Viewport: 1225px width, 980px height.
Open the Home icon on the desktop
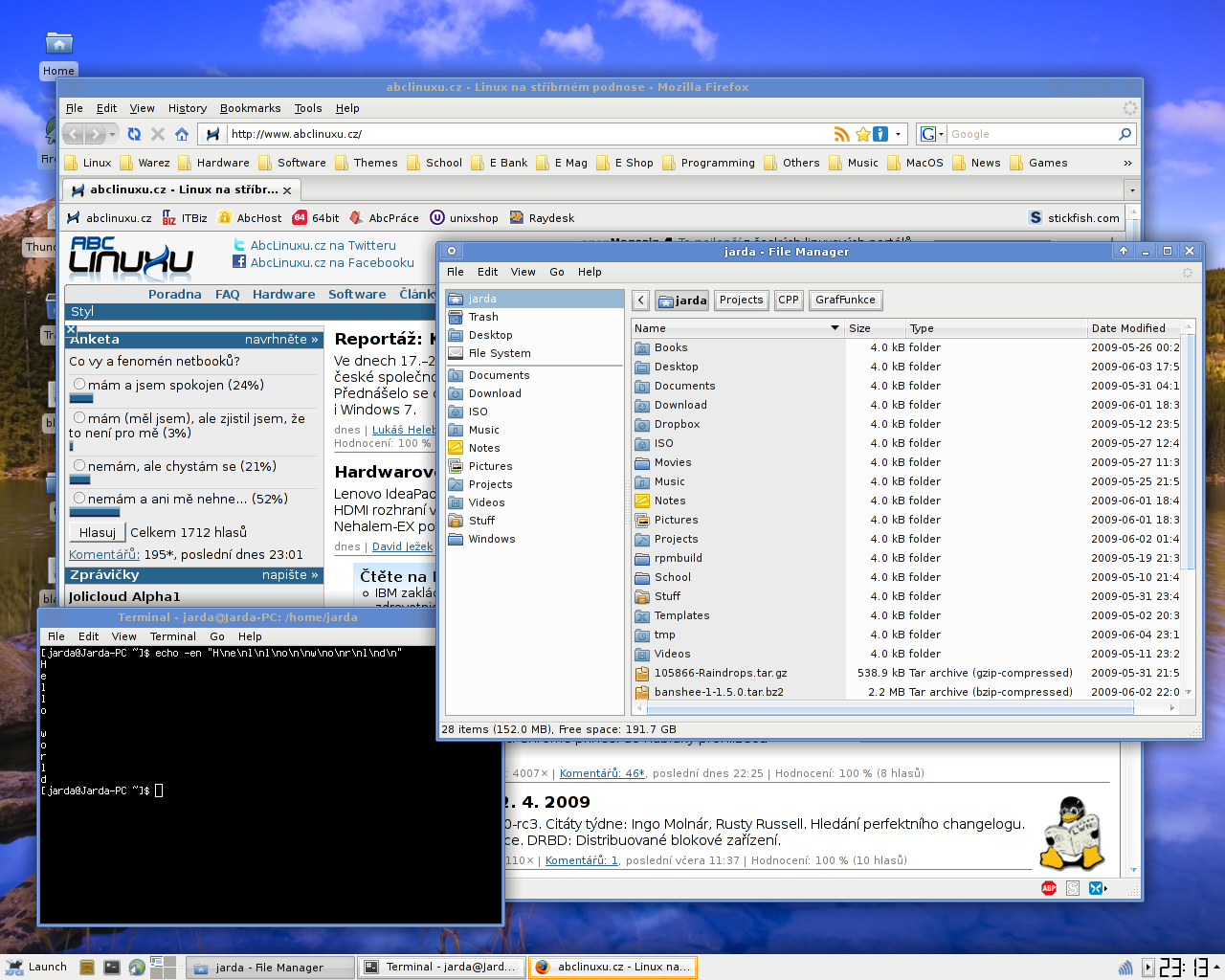[x=59, y=55]
